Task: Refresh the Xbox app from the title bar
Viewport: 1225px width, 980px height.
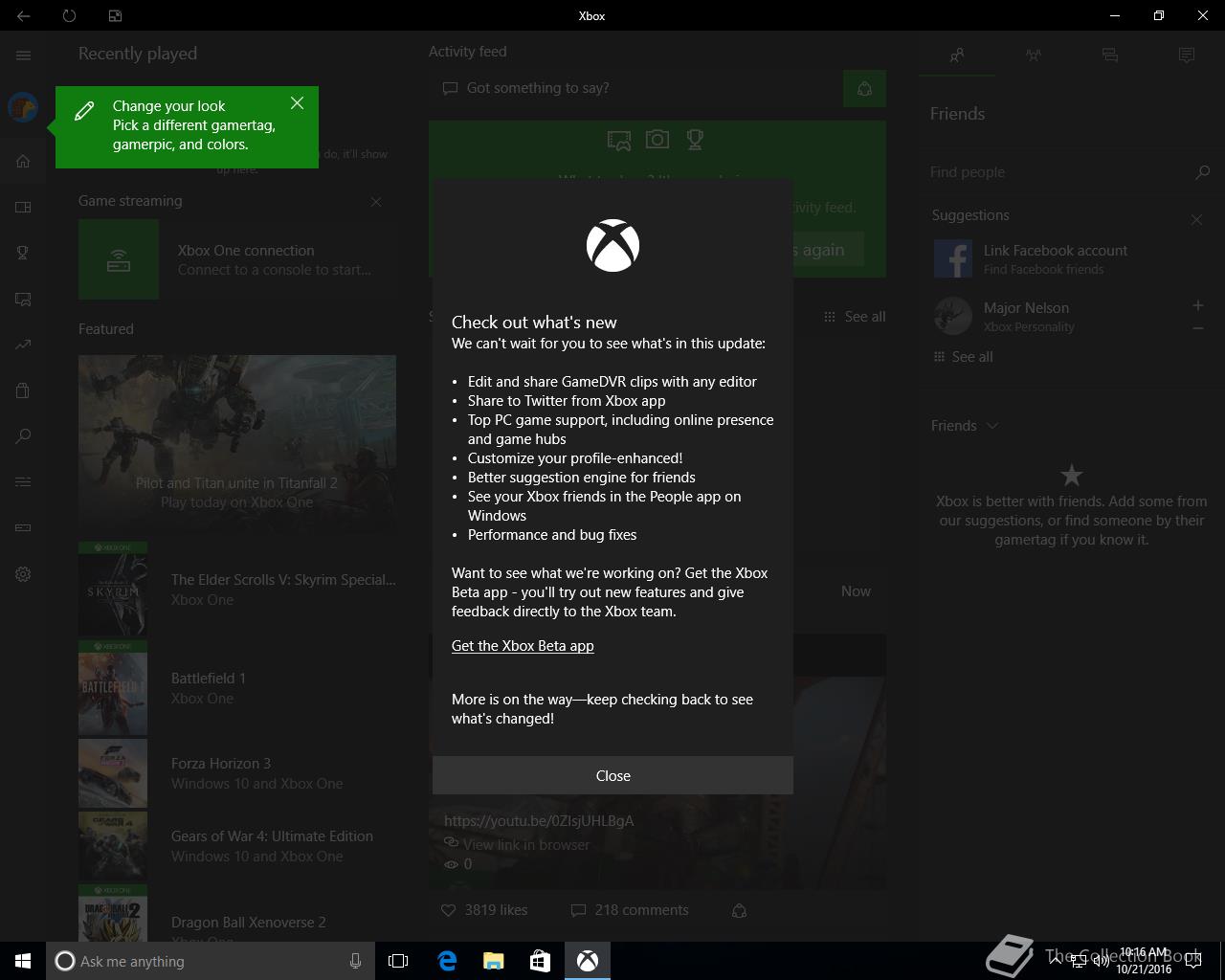Action: coord(69,15)
